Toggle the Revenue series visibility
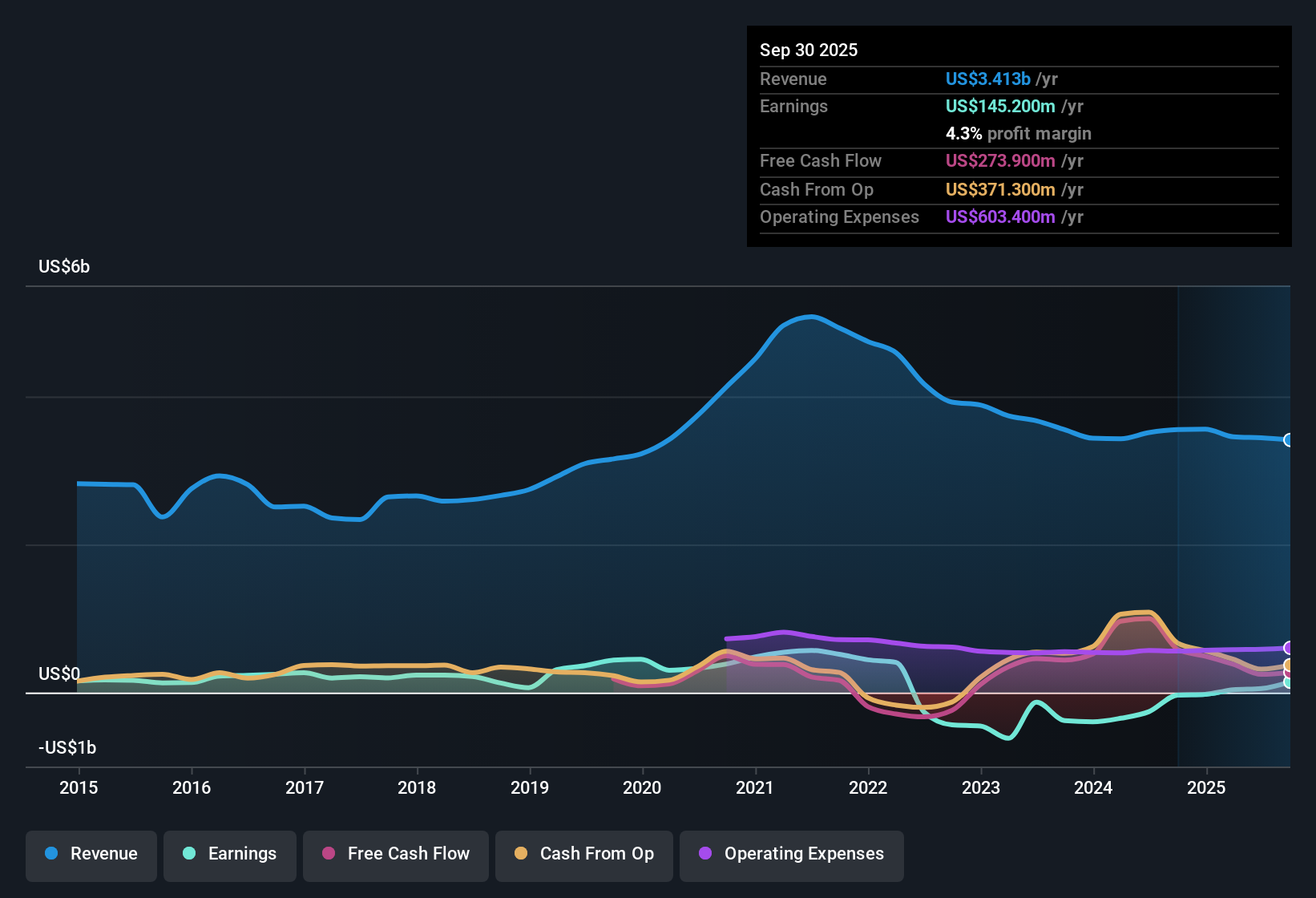Screen dimensions: 1316x898 pyautogui.click(x=91, y=854)
